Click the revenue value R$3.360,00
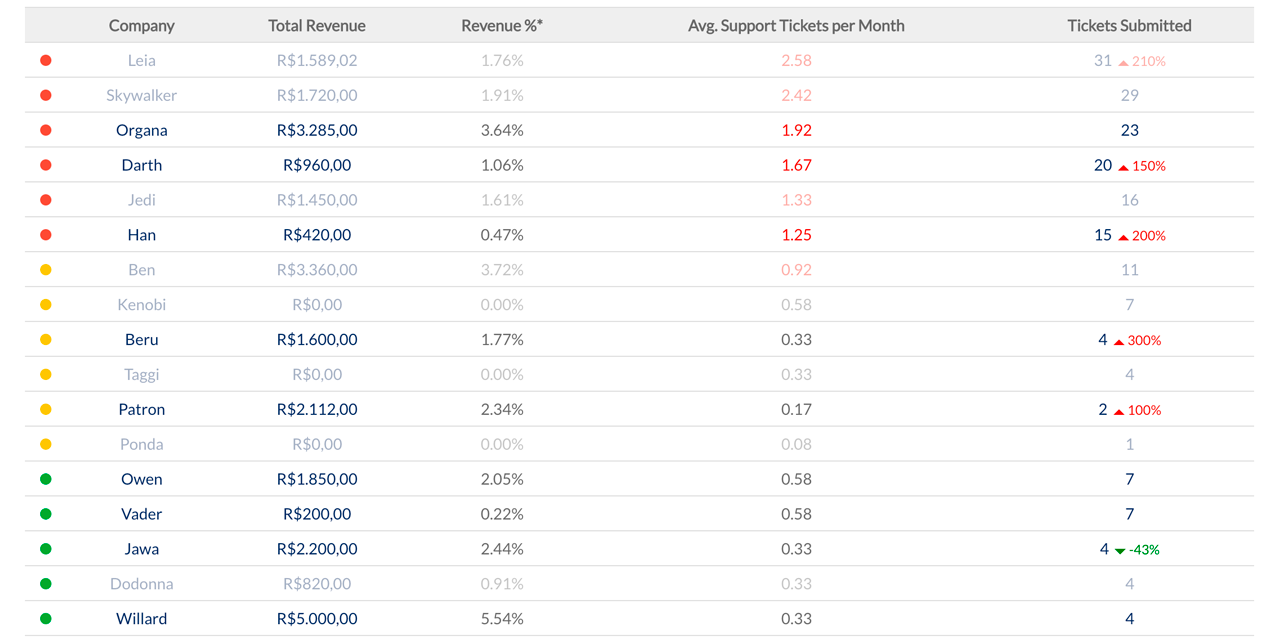 click(317, 270)
